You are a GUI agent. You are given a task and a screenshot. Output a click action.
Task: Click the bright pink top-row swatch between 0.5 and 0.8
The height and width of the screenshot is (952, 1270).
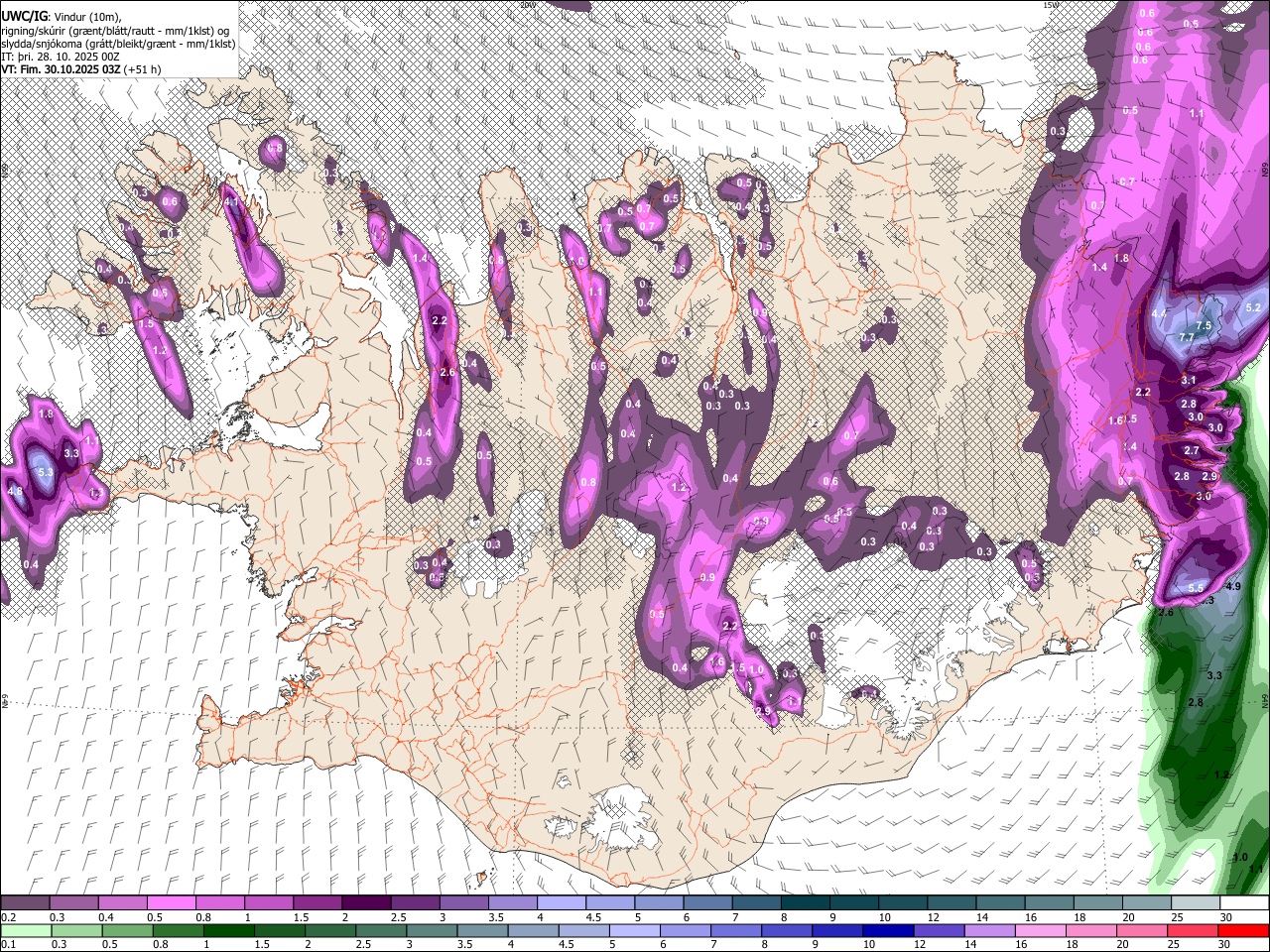pyautogui.click(x=171, y=903)
